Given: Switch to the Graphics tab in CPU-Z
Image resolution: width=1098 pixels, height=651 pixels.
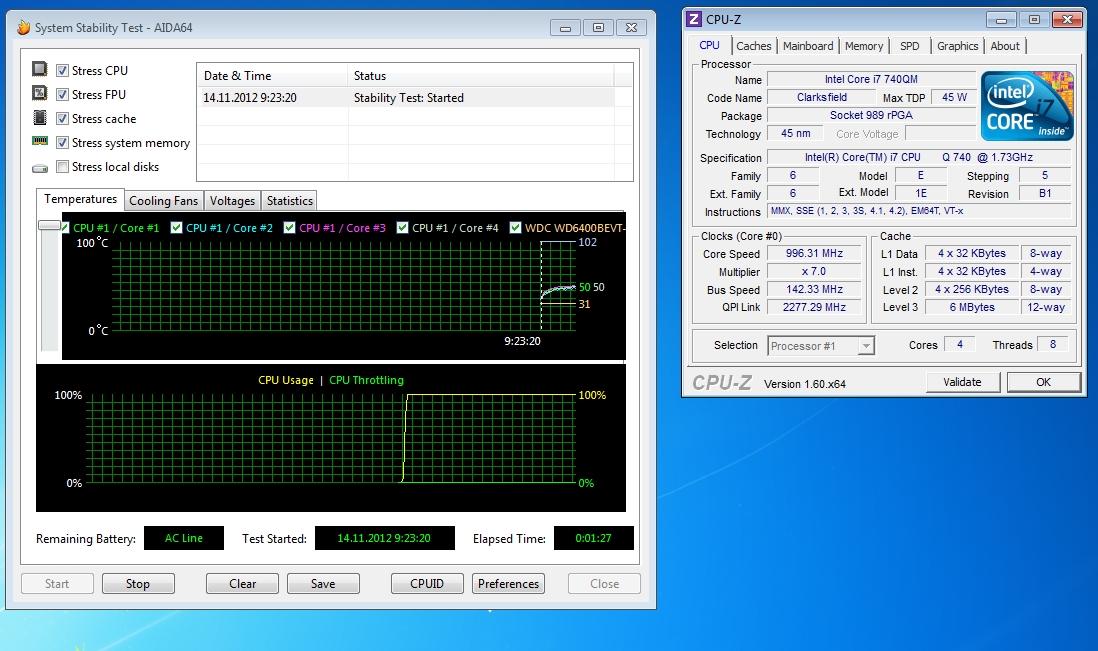Looking at the screenshot, I should point(957,46).
